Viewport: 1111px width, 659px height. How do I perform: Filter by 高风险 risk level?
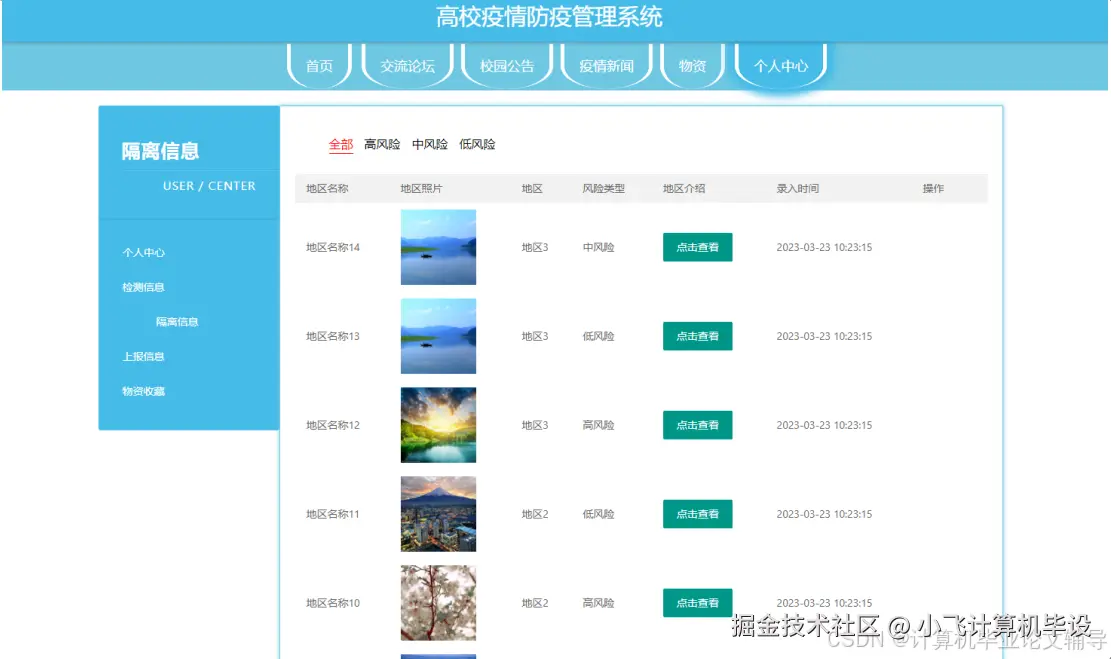click(x=381, y=144)
